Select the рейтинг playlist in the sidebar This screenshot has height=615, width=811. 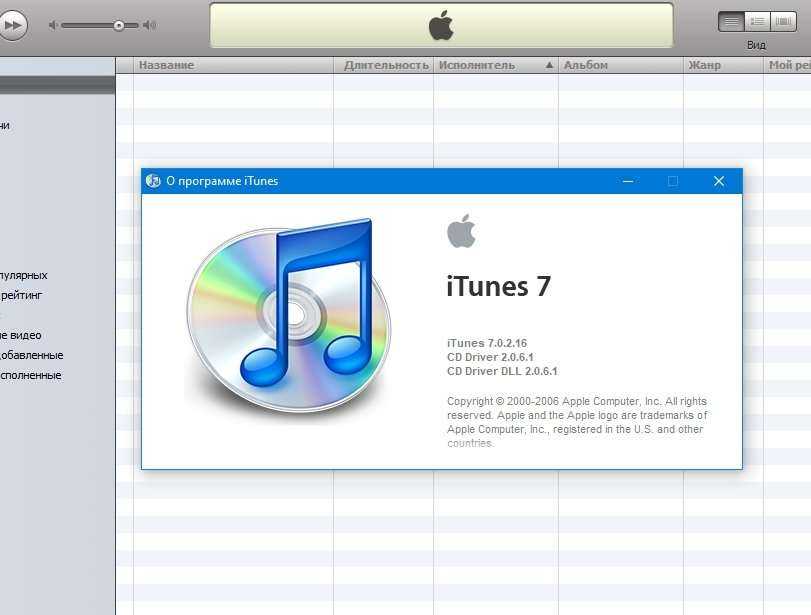click(x=21, y=295)
